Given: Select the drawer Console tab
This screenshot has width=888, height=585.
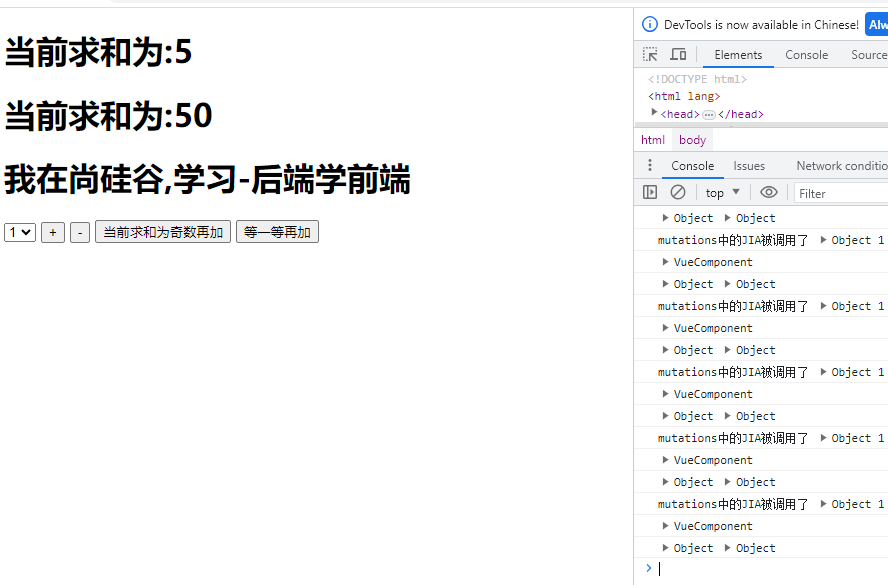Looking at the screenshot, I should pos(693,166).
